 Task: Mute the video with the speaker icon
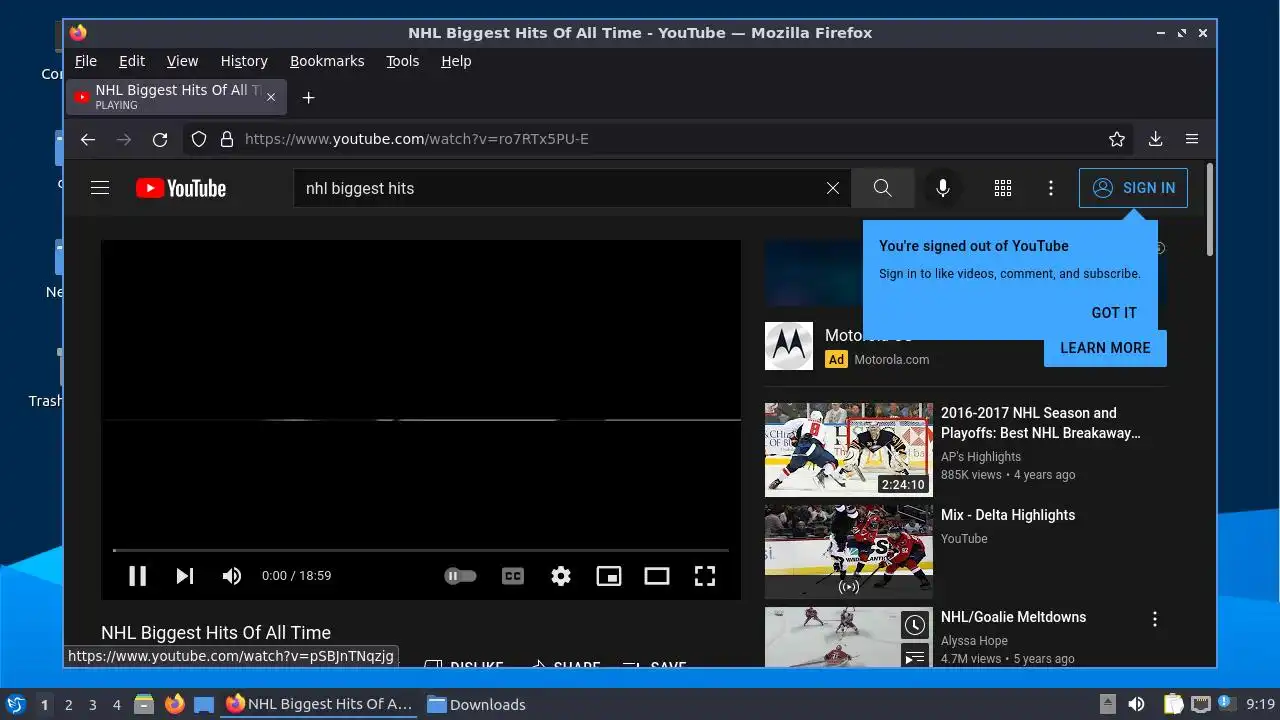point(232,576)
